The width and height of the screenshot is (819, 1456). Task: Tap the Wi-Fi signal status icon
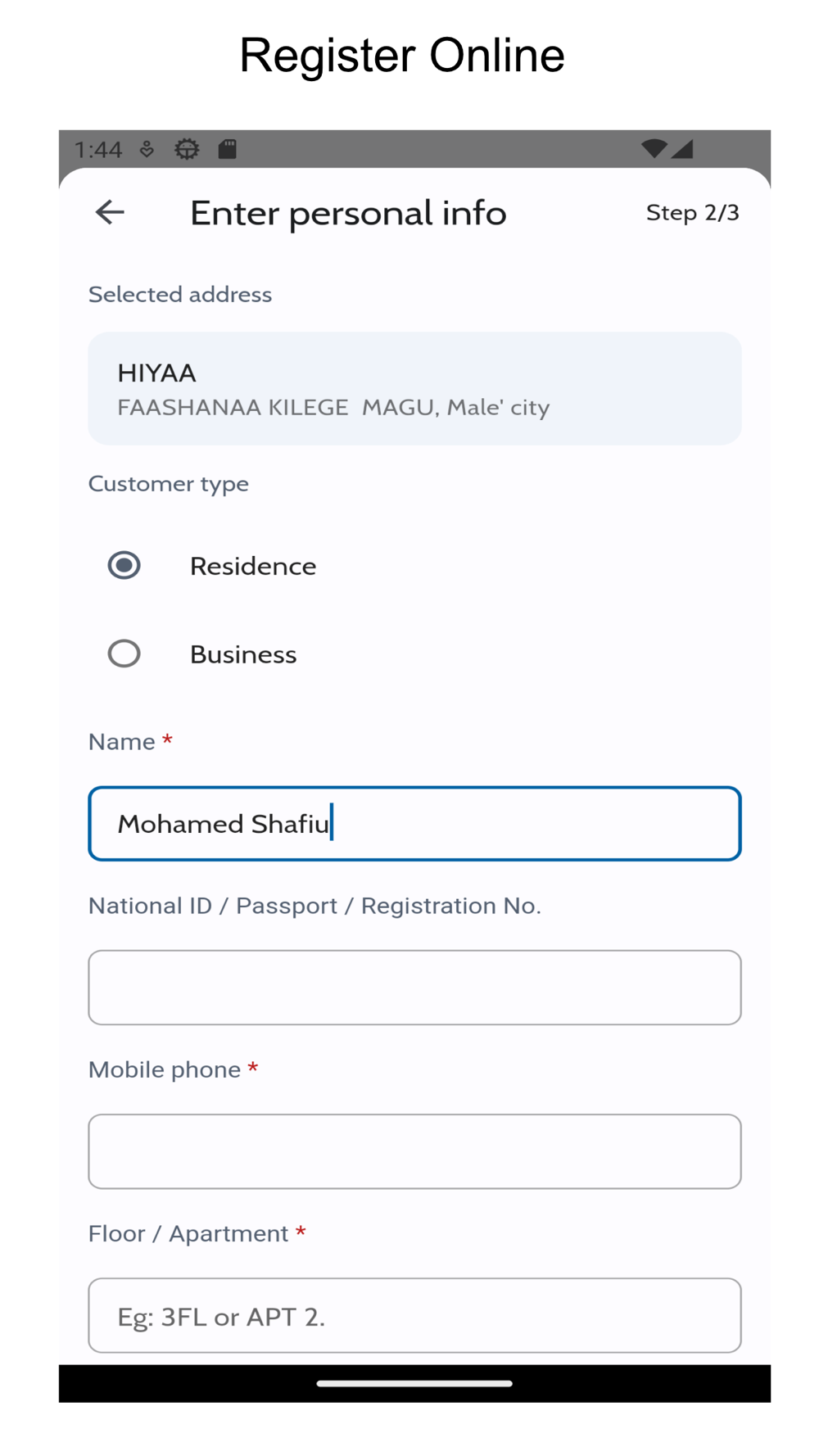653,148
